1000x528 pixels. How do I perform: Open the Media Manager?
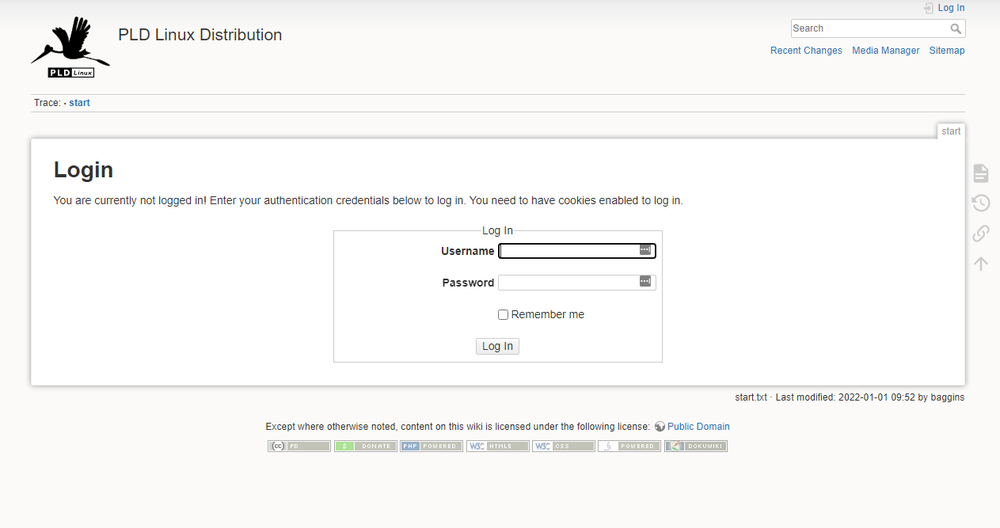click(x=885, y=51)
